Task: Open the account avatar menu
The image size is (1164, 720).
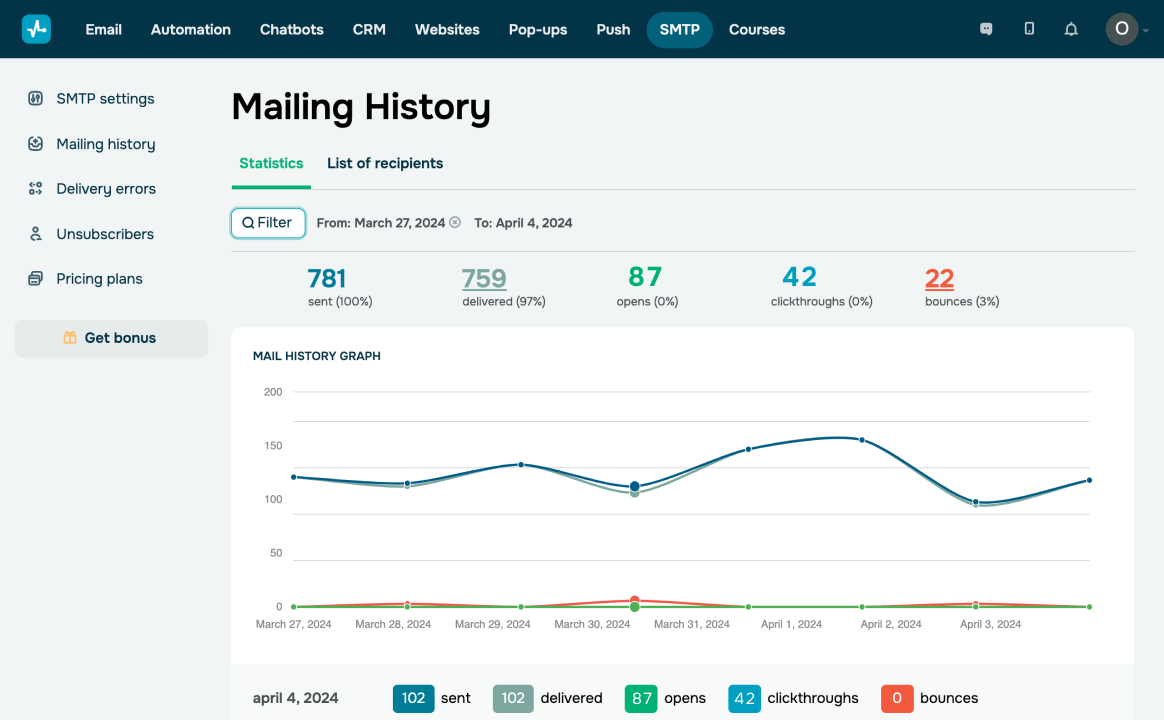Action: (1122, 29)
